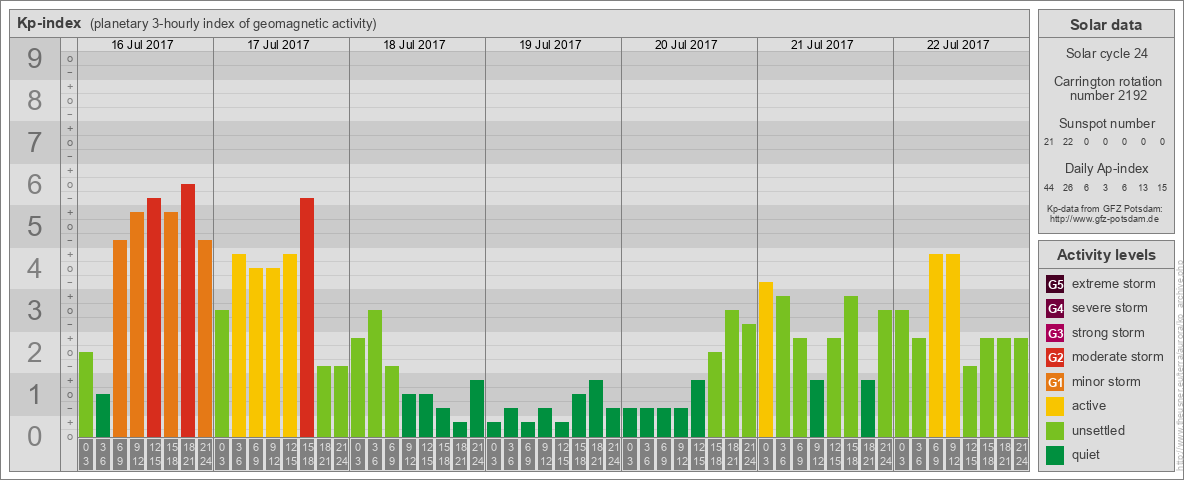
Task: Click the sunspot number value 21
Action: (1049, 142)
